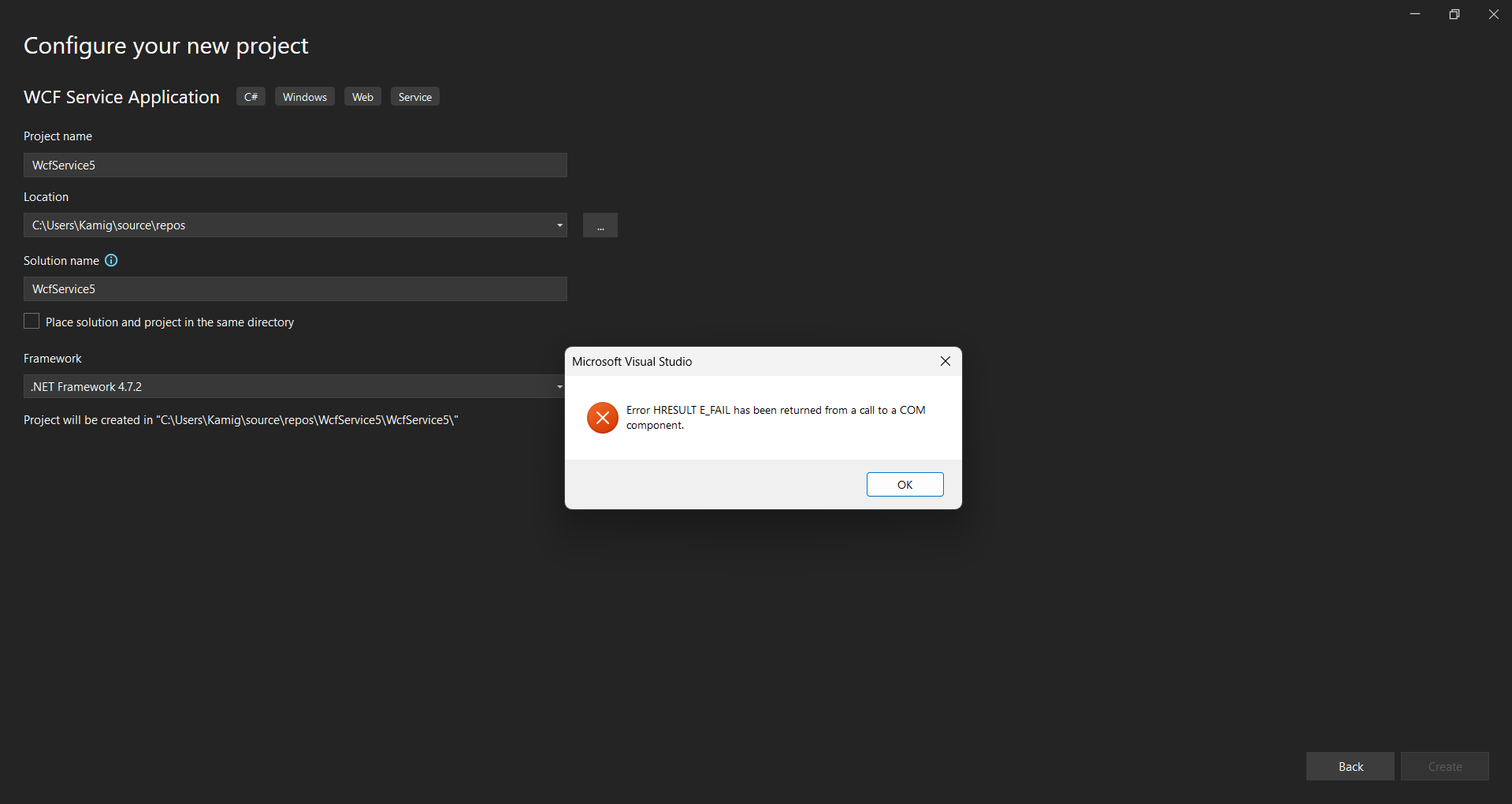Restore down the Configure project window

click(1454, 14)
